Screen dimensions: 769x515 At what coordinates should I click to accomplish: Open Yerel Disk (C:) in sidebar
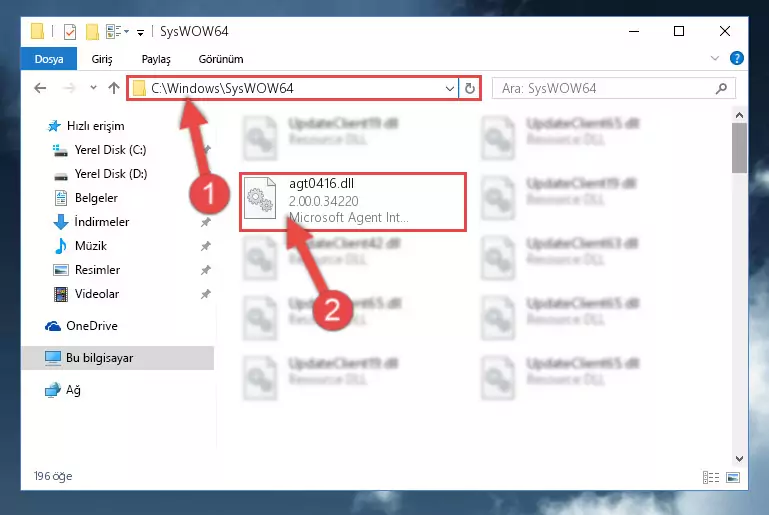110,150
